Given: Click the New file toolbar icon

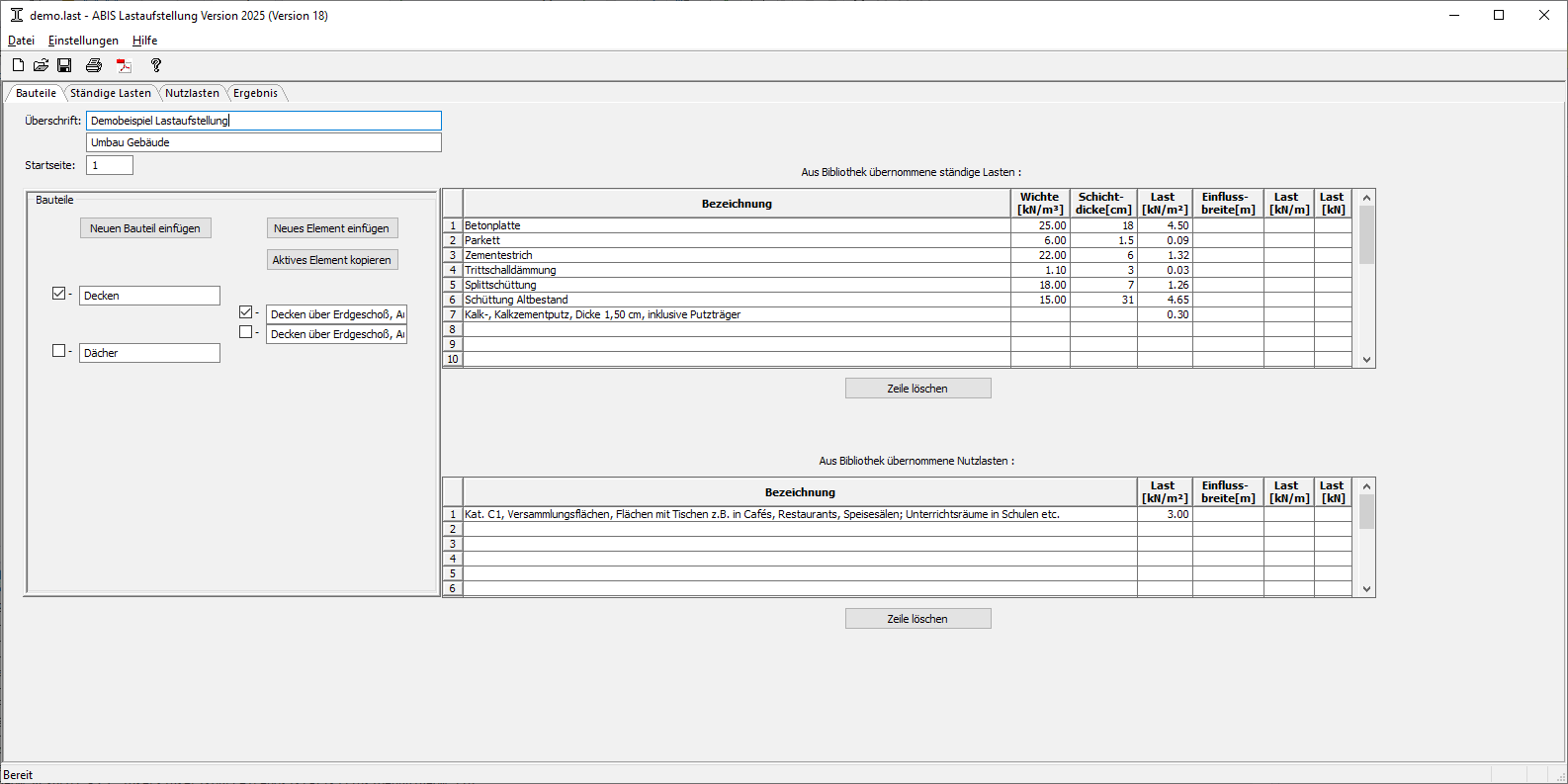Looking at the screenshot, I should click(18, 65).
